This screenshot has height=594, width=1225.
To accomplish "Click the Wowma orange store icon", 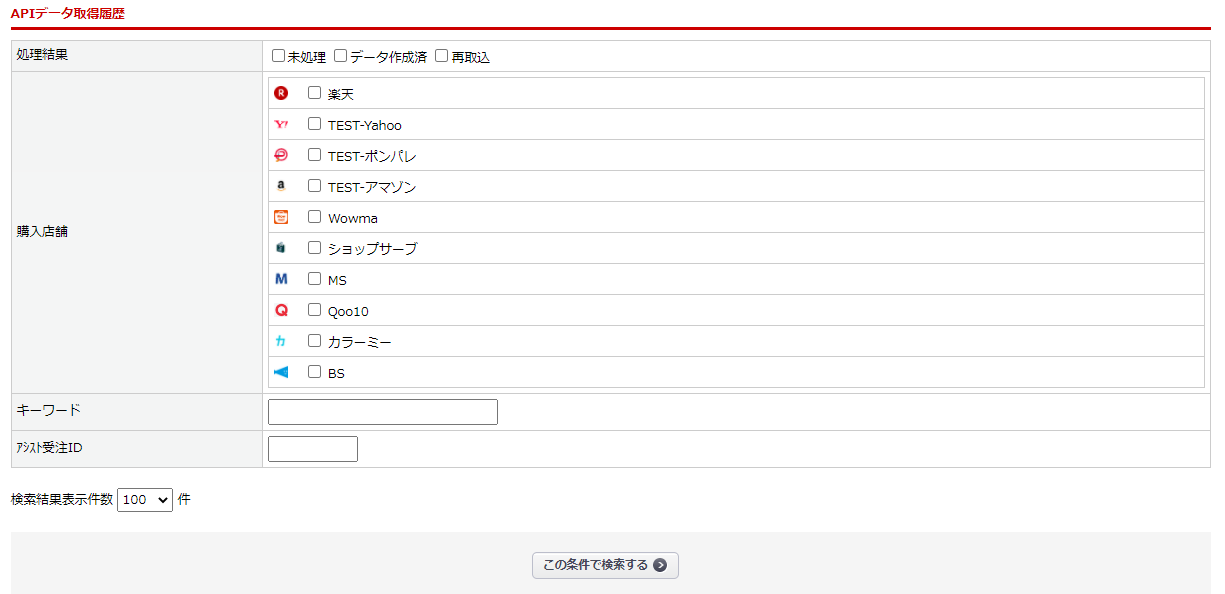I will click(281, 217).
